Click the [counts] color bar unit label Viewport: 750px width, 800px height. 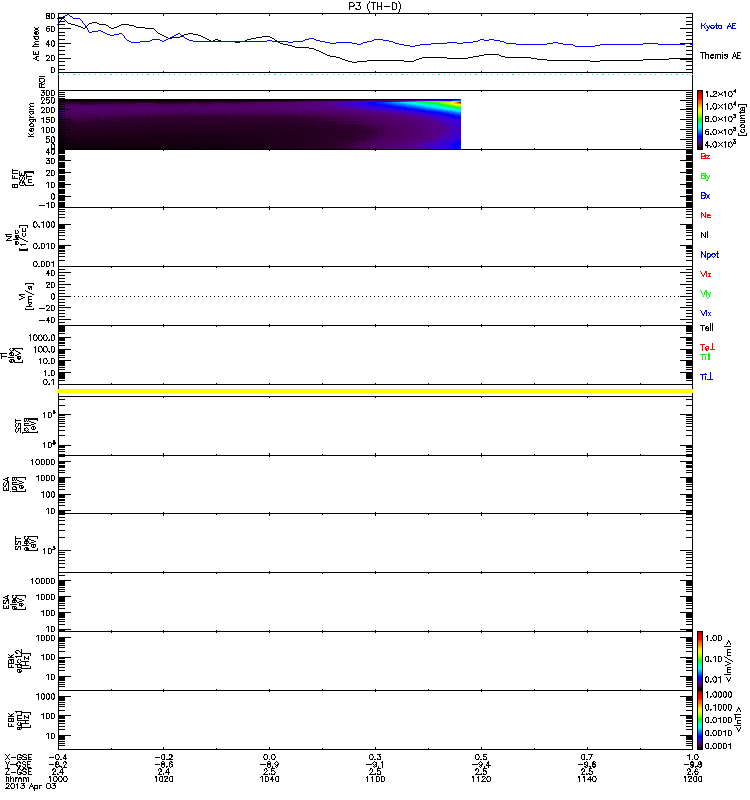(742, 120)
